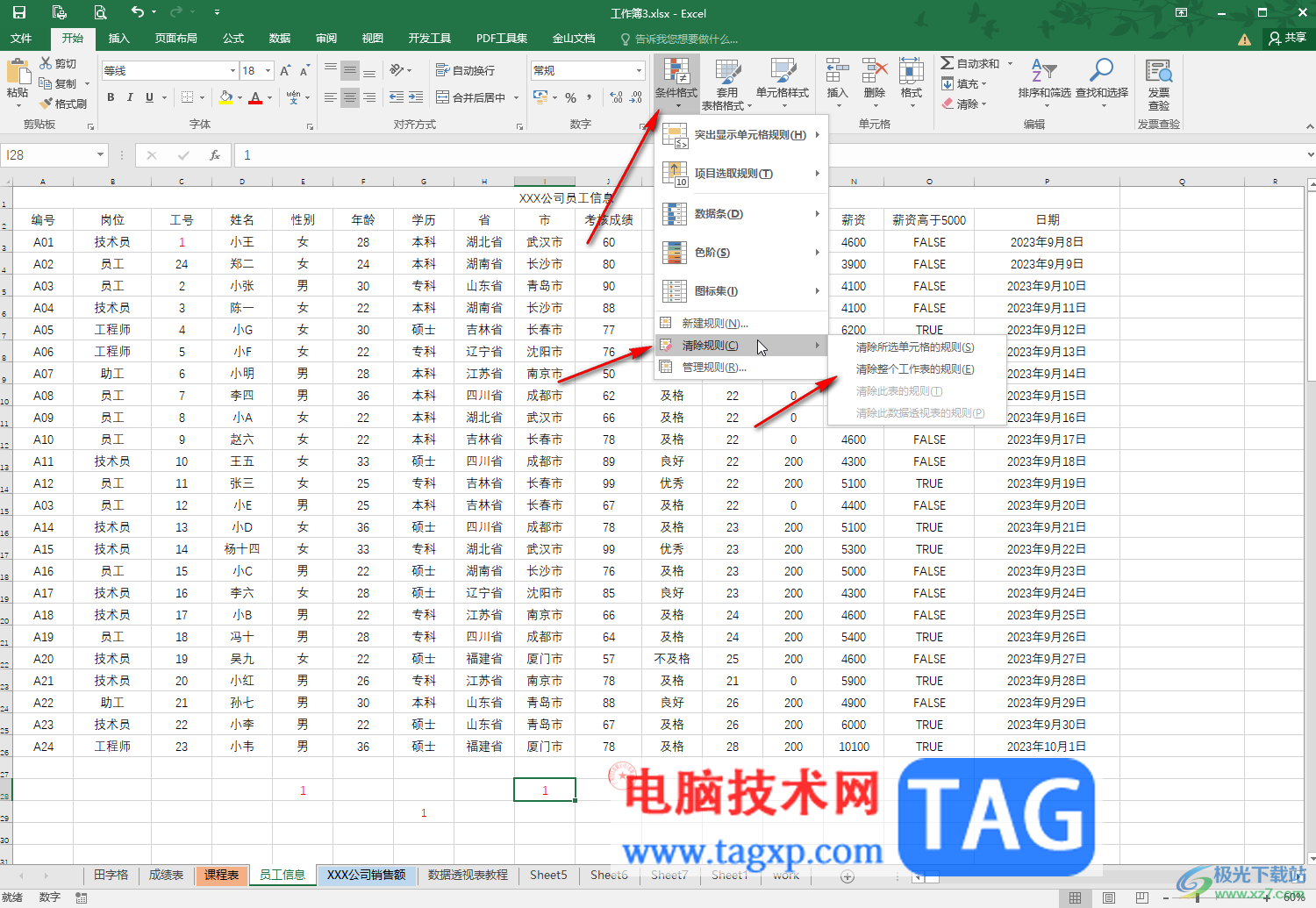
Task: Decrease the cell indent
Action: (x=397, y=97)
